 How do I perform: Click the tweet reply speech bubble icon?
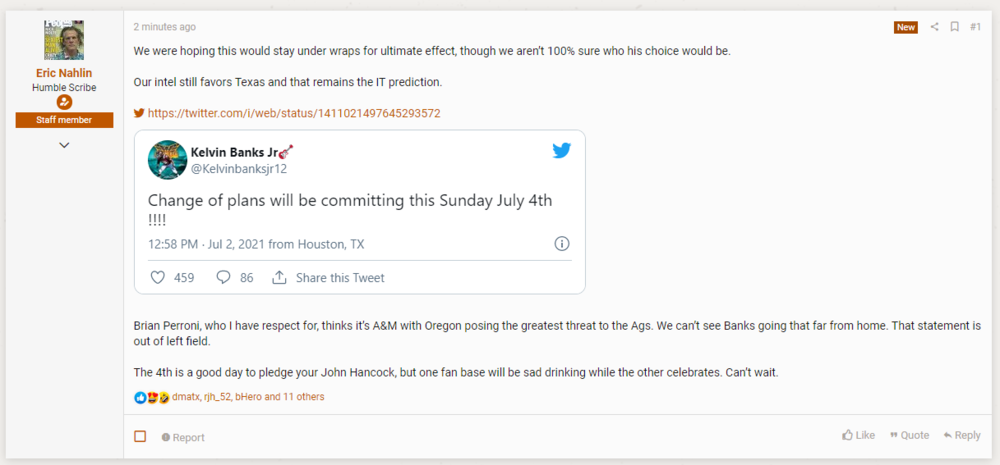pos(224,277)
